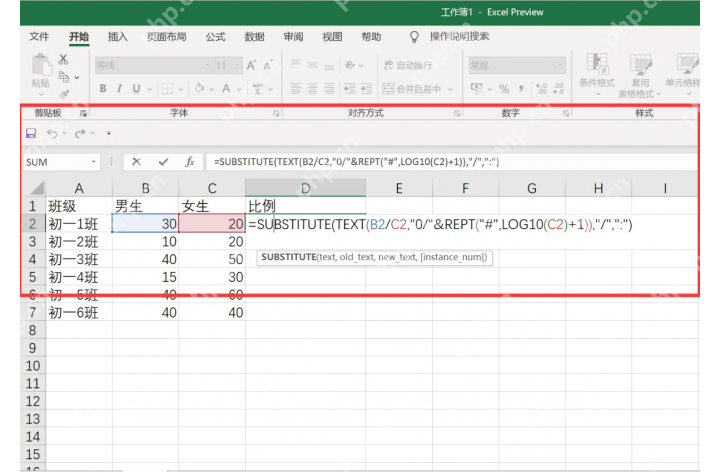
Task: Switch to the Formulas (公式) tab
Action: point(215,37)
